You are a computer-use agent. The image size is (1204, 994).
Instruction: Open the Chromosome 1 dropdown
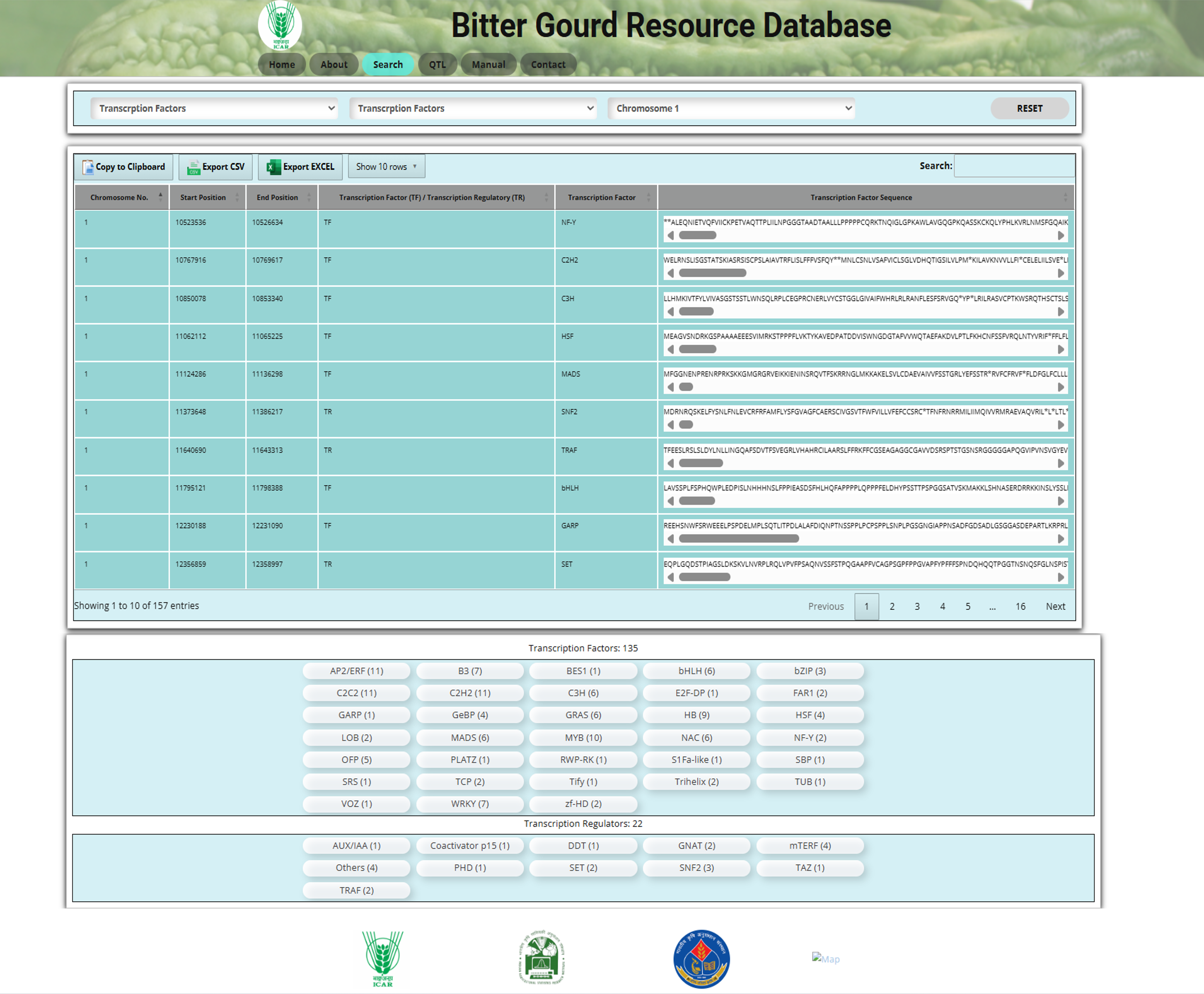[x=731, y=108]
